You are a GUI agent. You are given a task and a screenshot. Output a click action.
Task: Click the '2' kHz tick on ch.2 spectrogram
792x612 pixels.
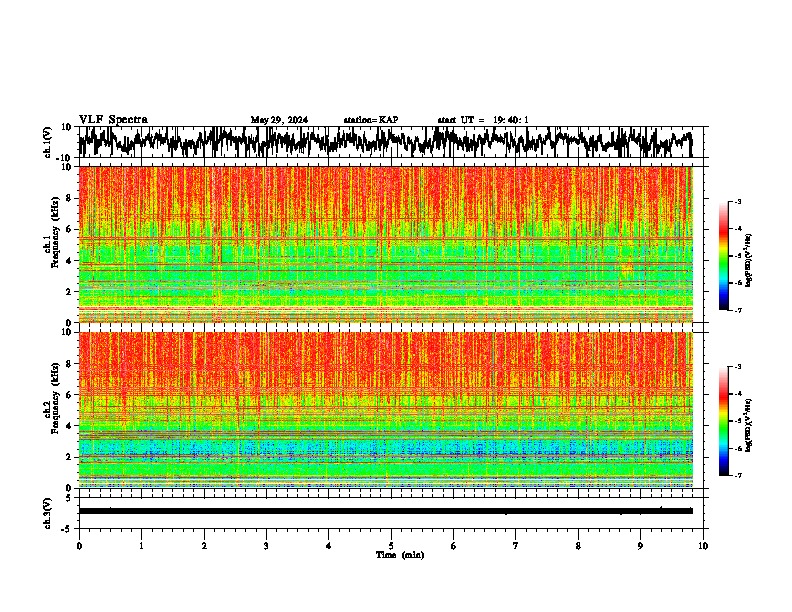(70, 457)
